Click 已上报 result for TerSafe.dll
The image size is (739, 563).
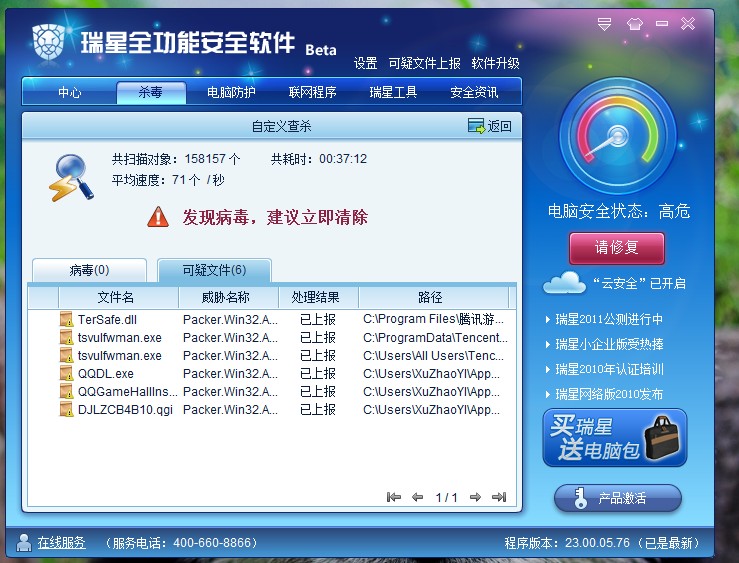[x=318, y=319]
